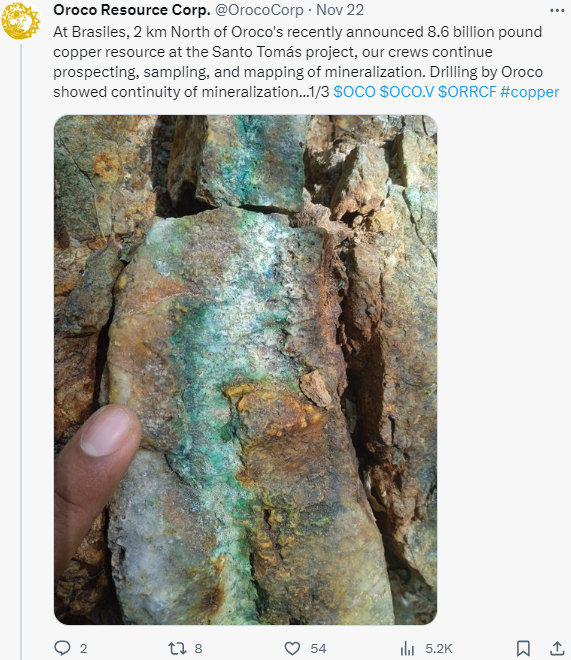
Task: Click the like count number 54
Action: pos(318,649)
